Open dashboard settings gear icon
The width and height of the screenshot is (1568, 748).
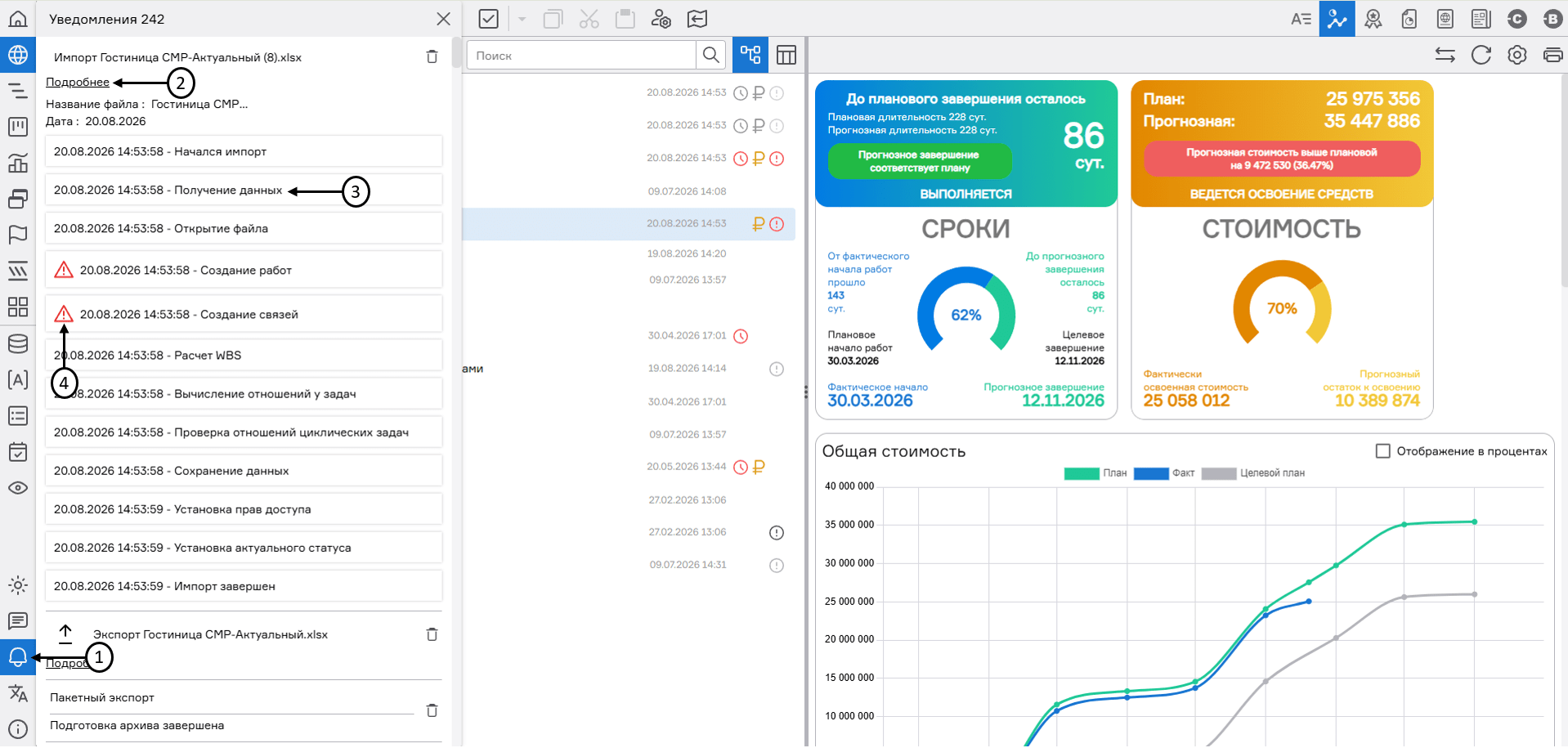(1517, 55)
